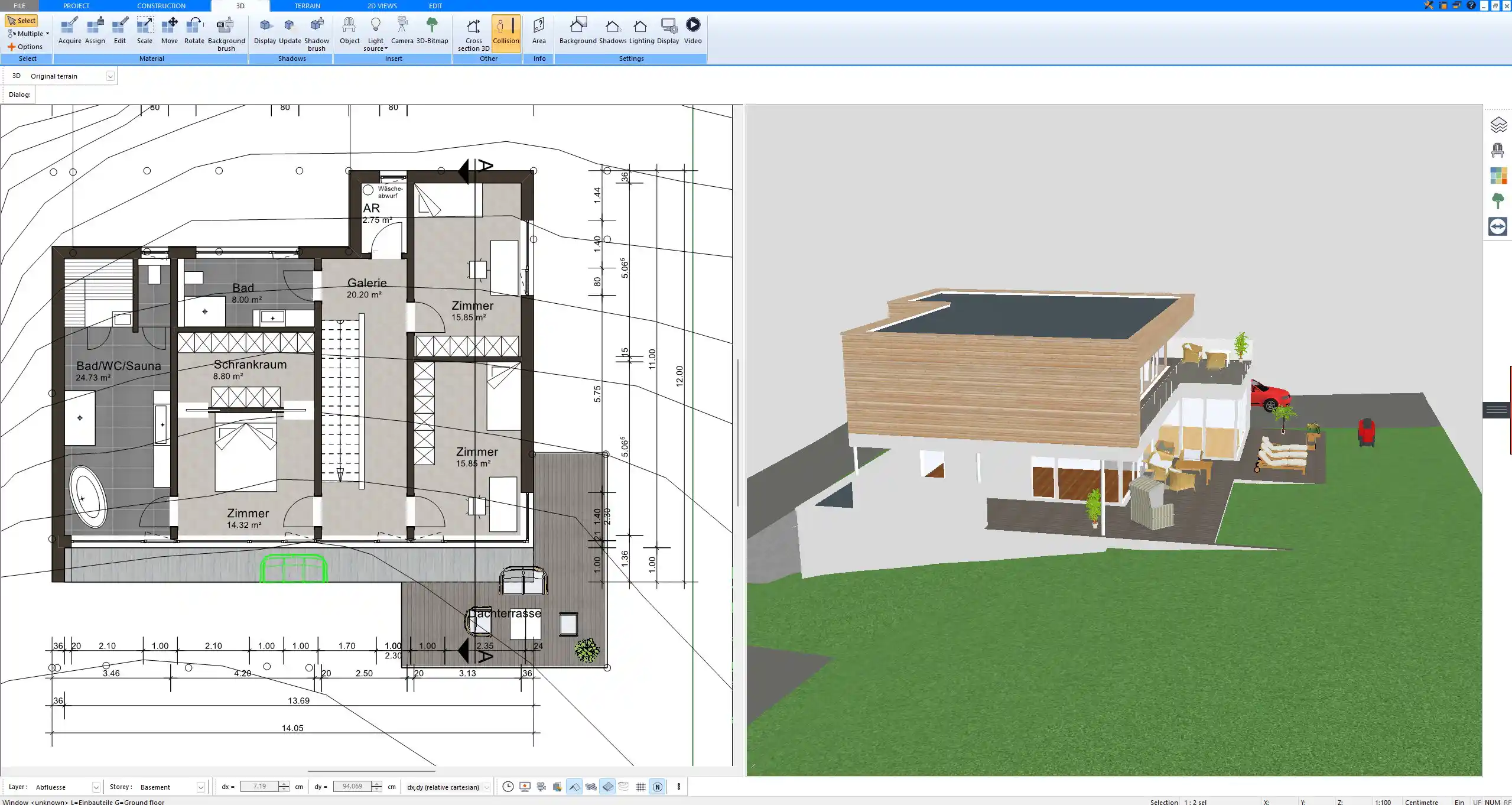This screenshot has height=805, width=1512.
Task: Switch to the TERRAIN tab
Action: point(307,5)
